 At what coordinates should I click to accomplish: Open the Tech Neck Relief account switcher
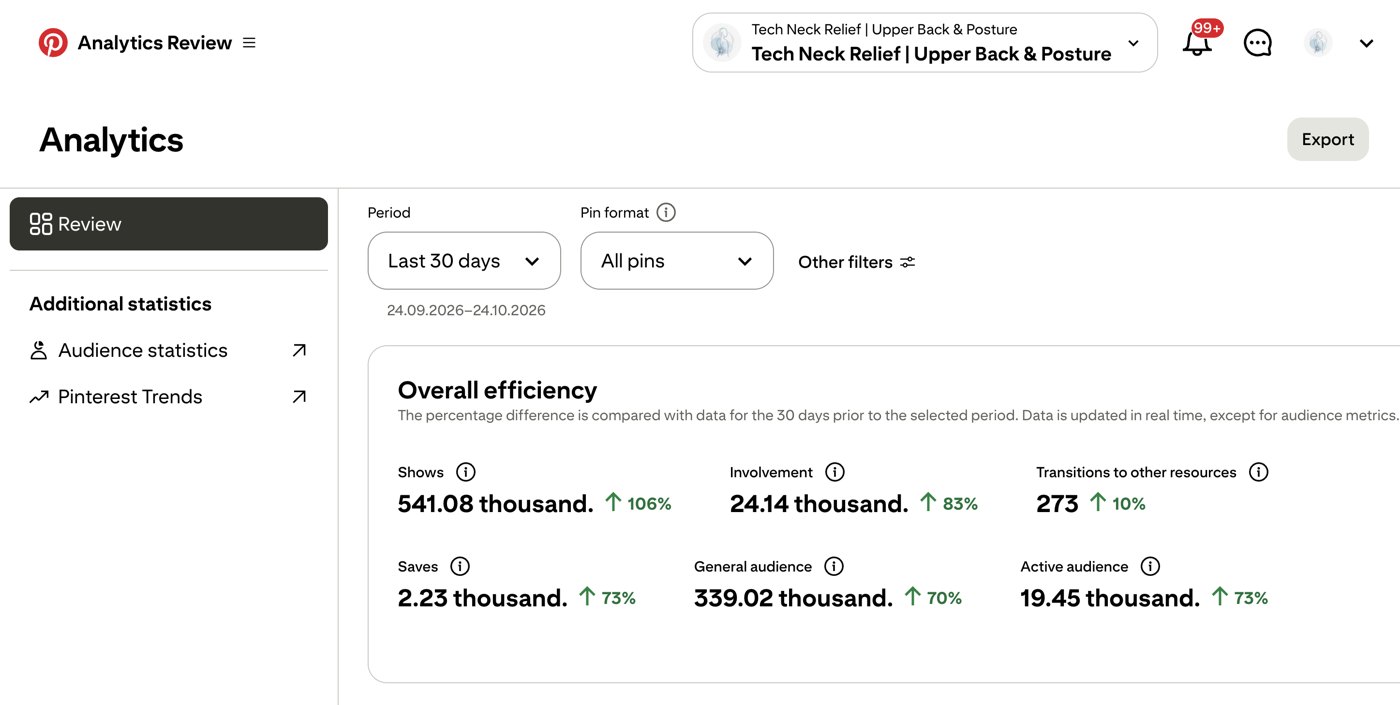pos(925,43)
